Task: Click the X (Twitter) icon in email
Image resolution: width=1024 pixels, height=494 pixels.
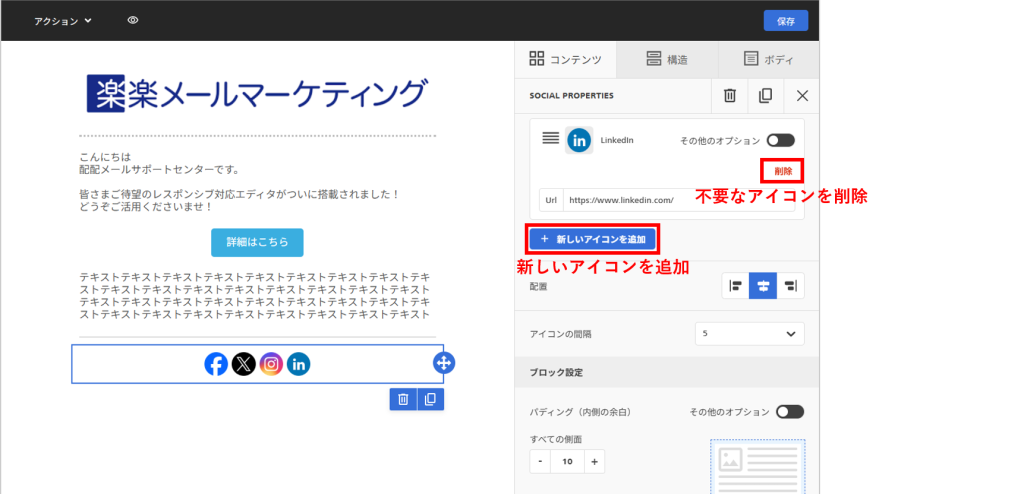Action: click(x=244, y=364)
